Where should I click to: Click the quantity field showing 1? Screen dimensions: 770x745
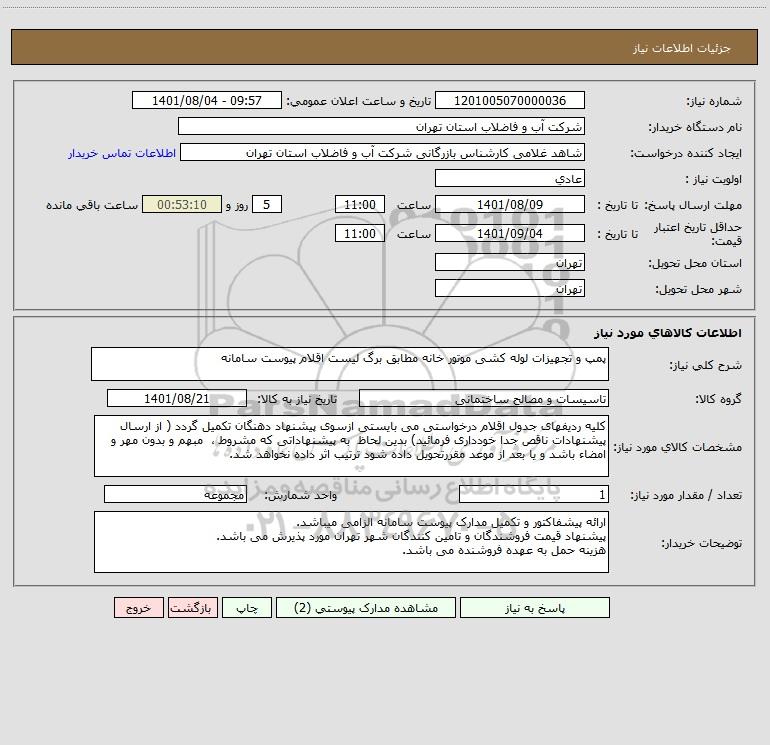pyautogui.click(x=534, y=495)
